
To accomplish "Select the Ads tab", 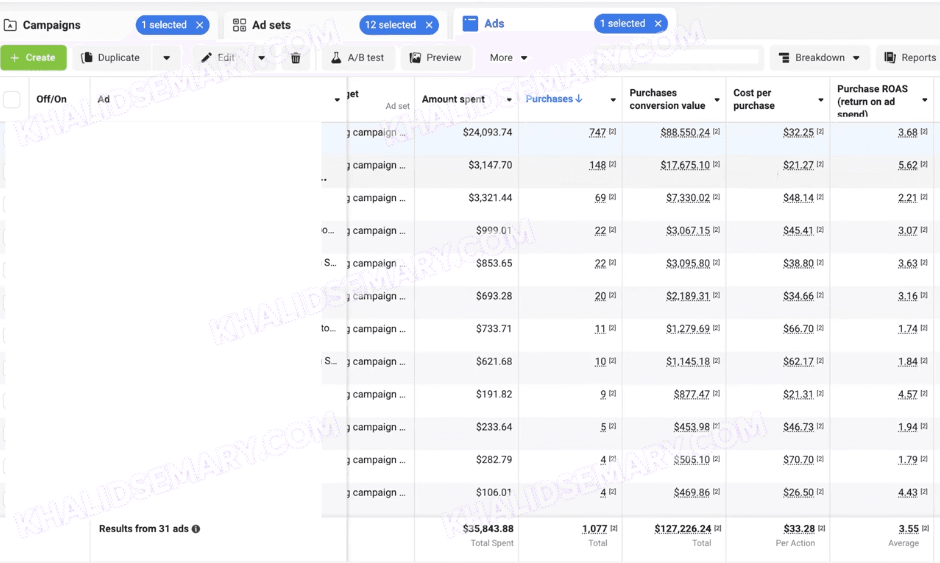I will coord(494,23).
